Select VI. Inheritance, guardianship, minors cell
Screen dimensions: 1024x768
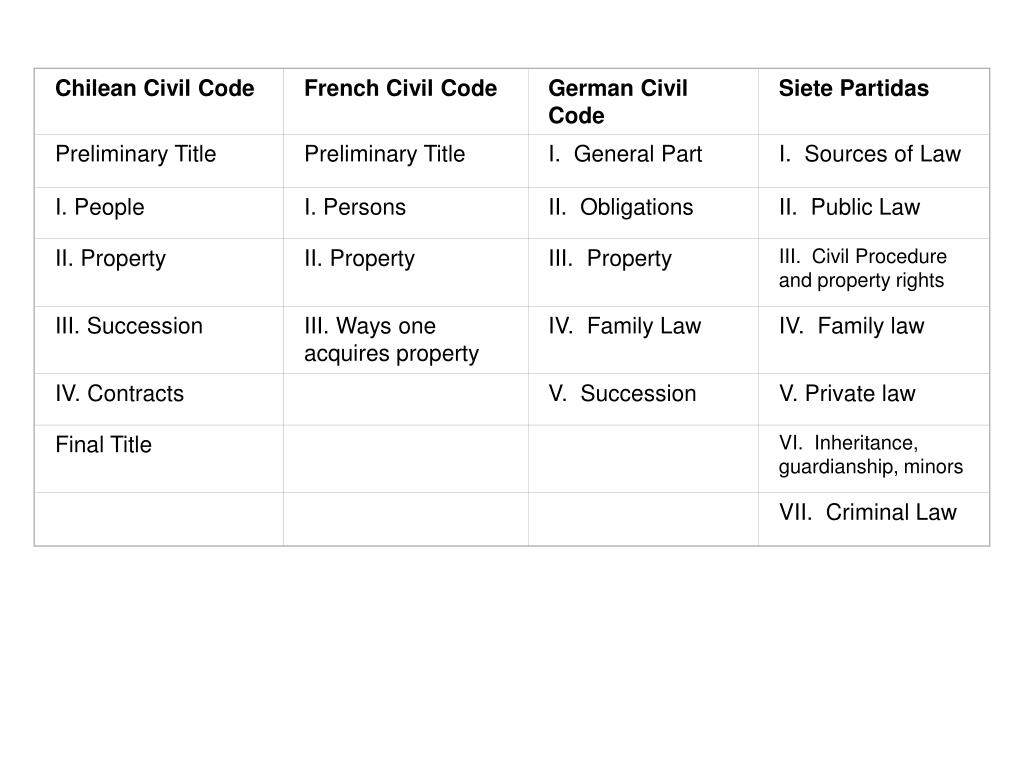(x=874, y=458)
